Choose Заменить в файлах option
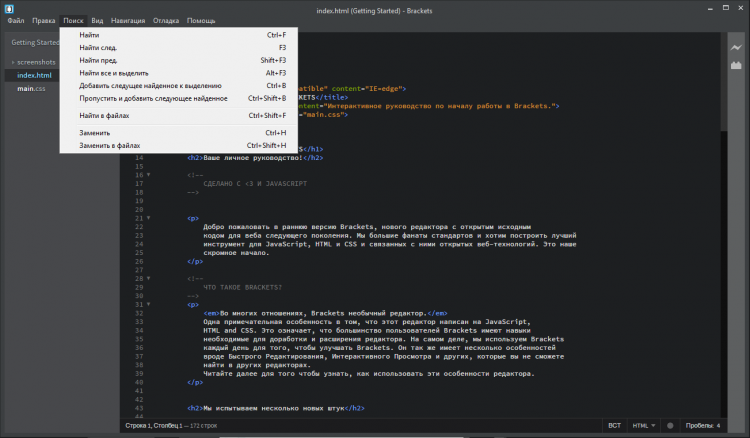750x438 pixels. [x=110, y=145]
